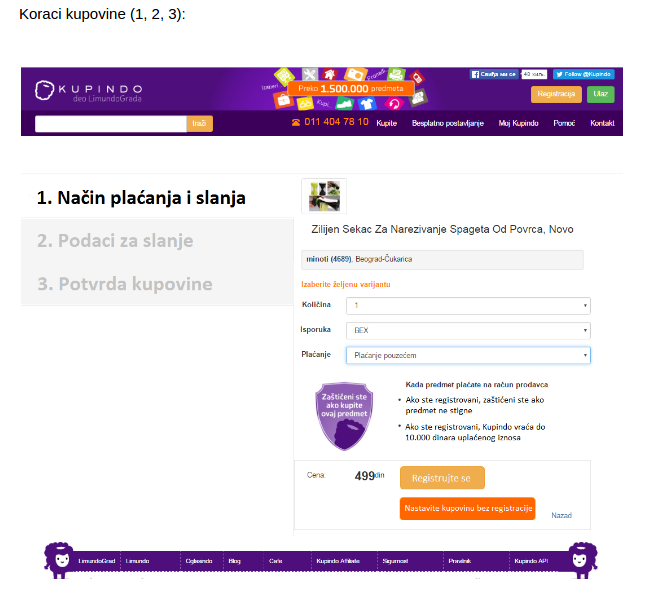Click the green Ulaz login button
Screen dimensions: 667x613
pyautogui.click(x=601, y=94)
